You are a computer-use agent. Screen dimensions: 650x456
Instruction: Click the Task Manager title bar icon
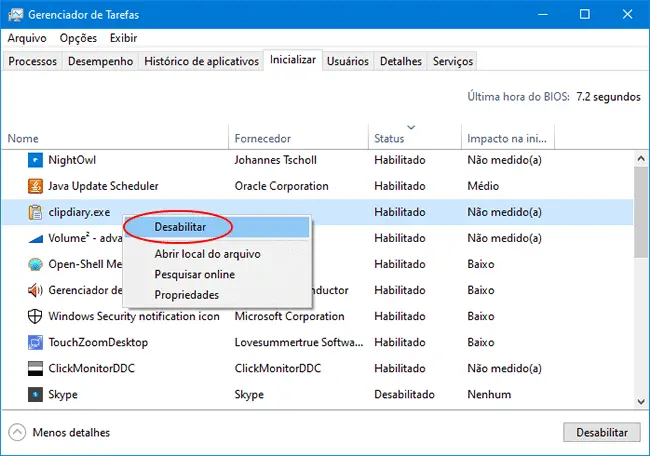(x=16, y=15)
